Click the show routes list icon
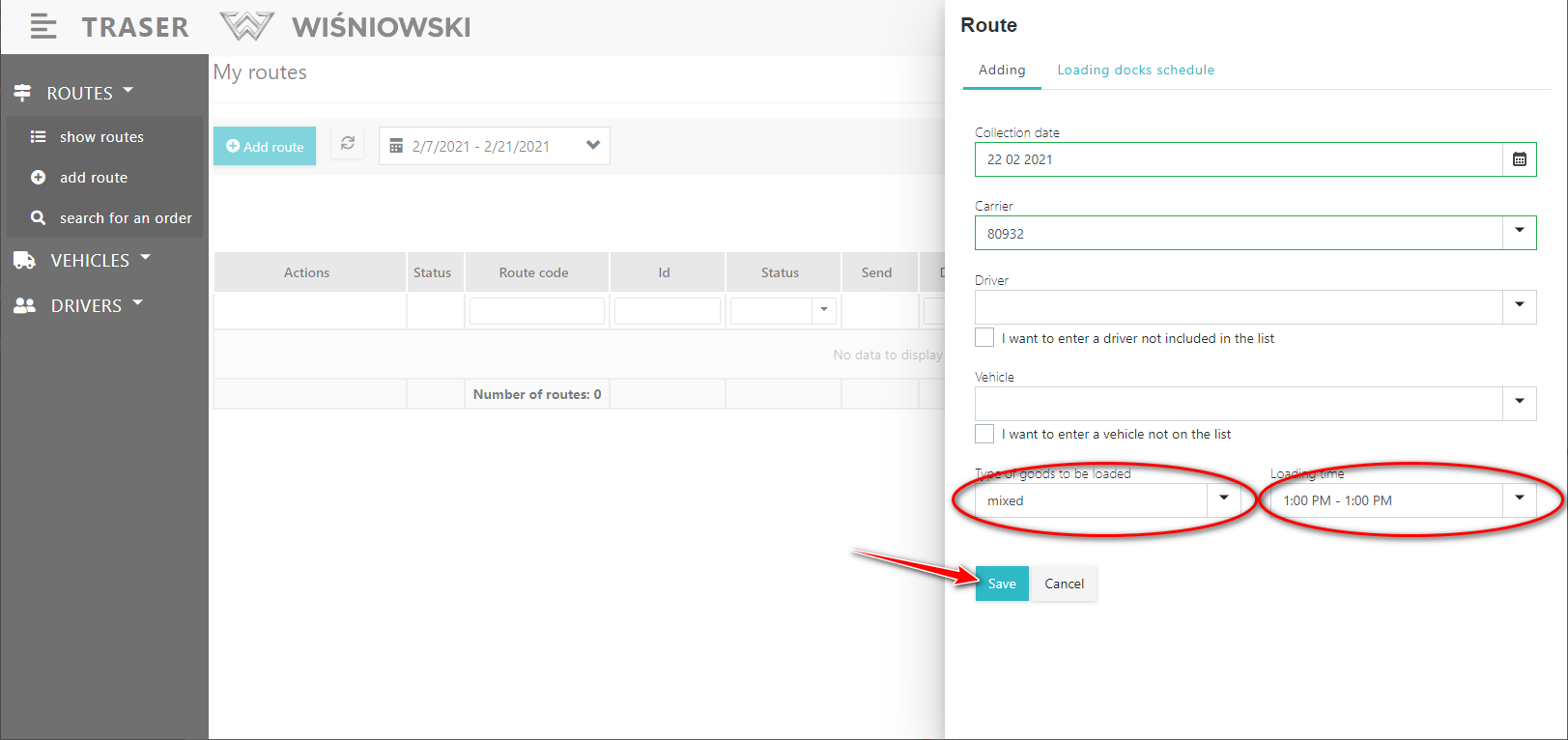 39,137
